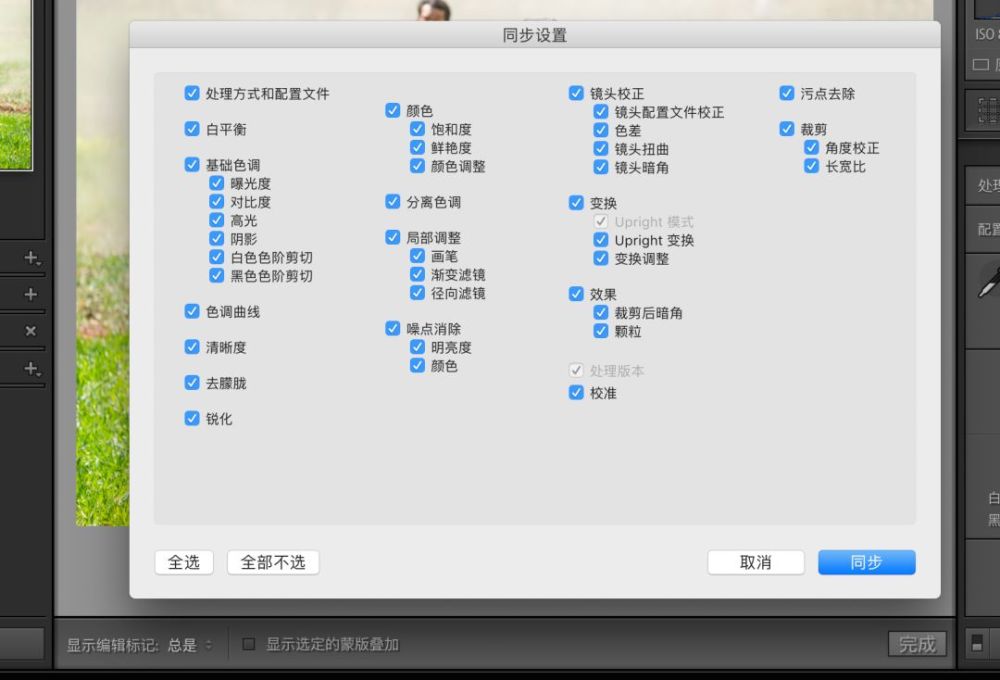
Task: Toggle the 颗粒 checkbox
Action: click(x=601, y=331)
